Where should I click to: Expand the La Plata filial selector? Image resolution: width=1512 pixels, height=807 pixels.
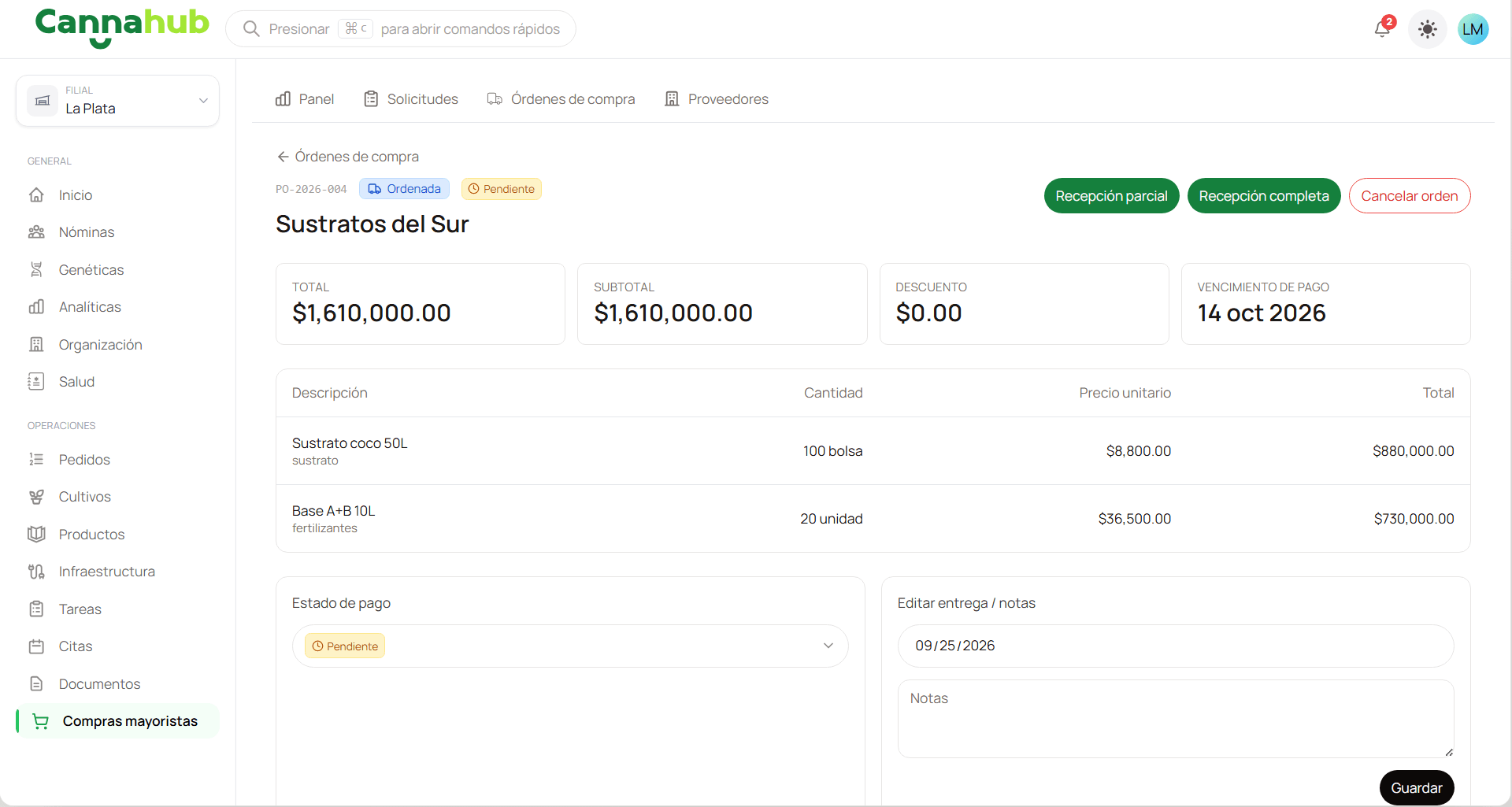[117, 100]
